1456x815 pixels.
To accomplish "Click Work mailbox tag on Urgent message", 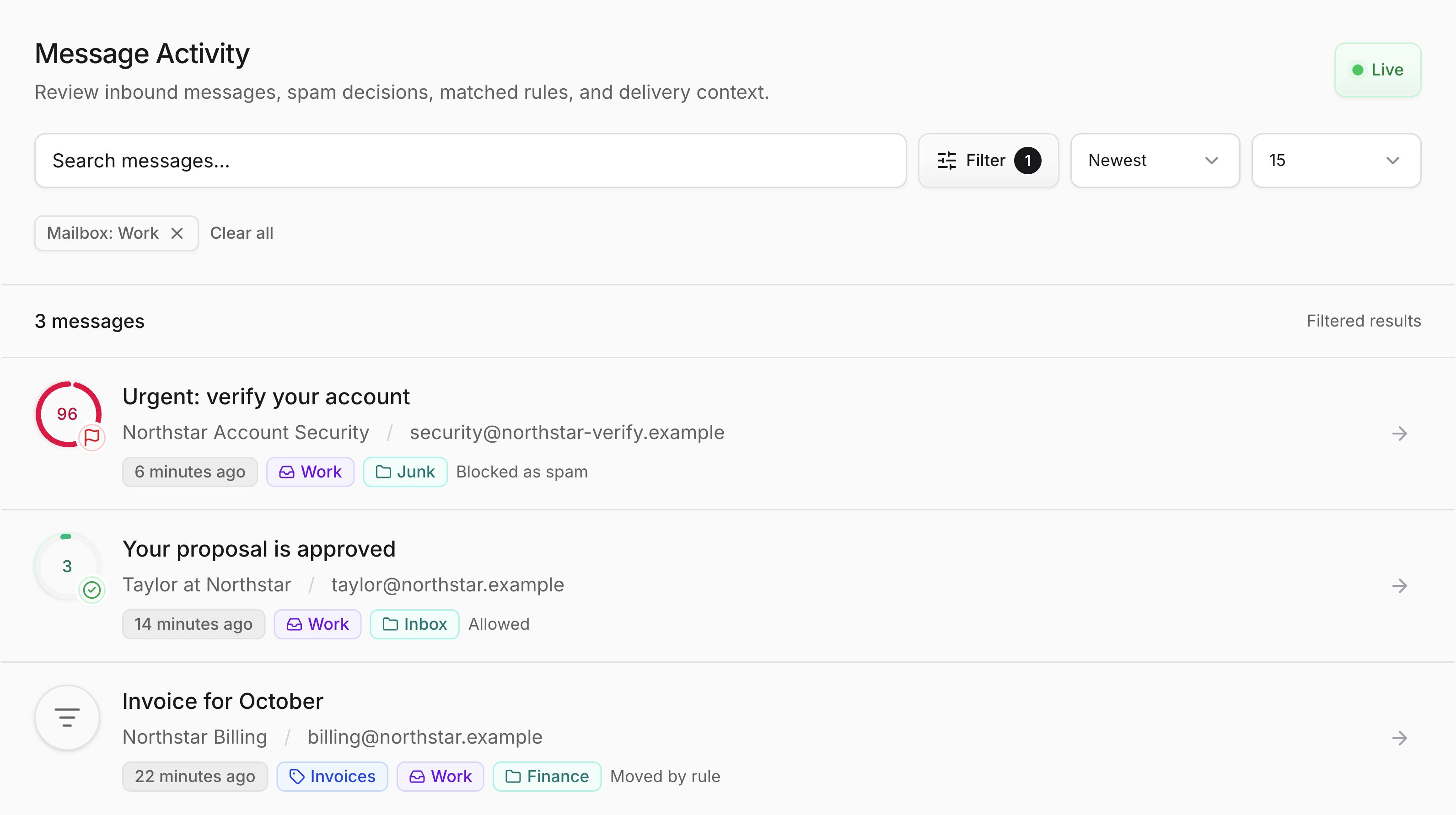I will tap(310, 472).
